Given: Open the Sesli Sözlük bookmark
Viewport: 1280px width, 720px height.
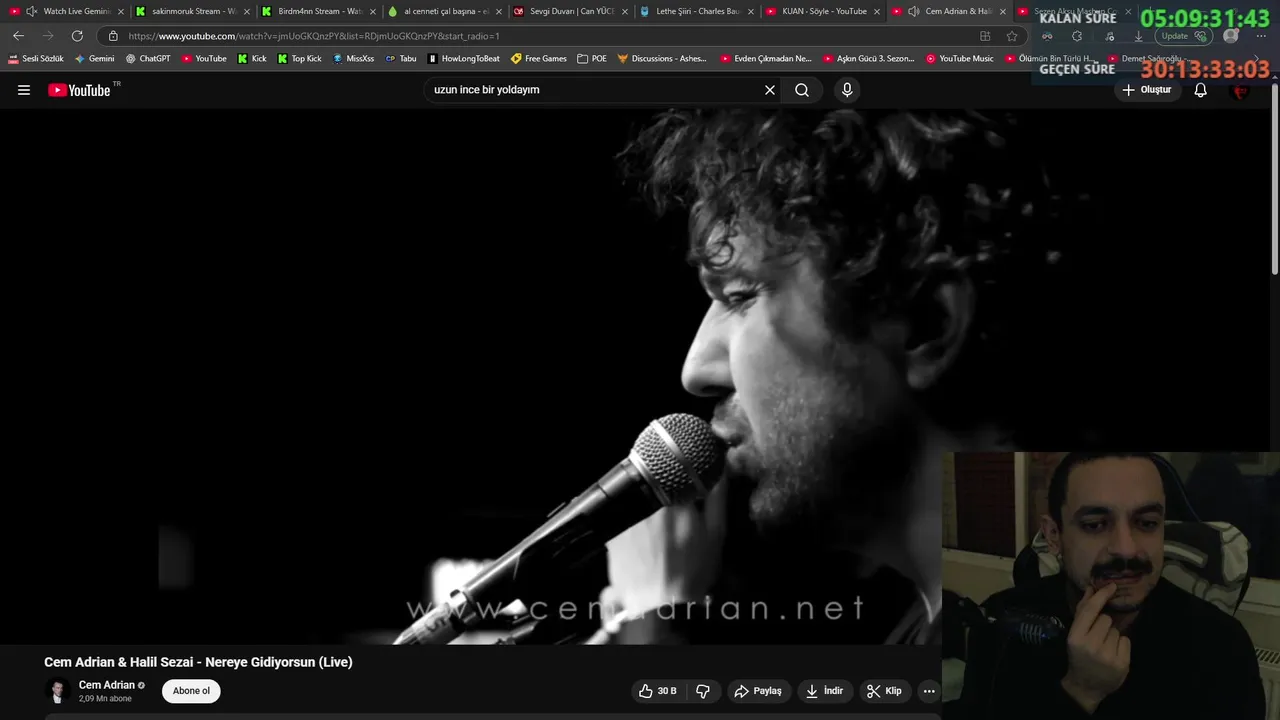Looking at the screenshot, I should point(36,59).
